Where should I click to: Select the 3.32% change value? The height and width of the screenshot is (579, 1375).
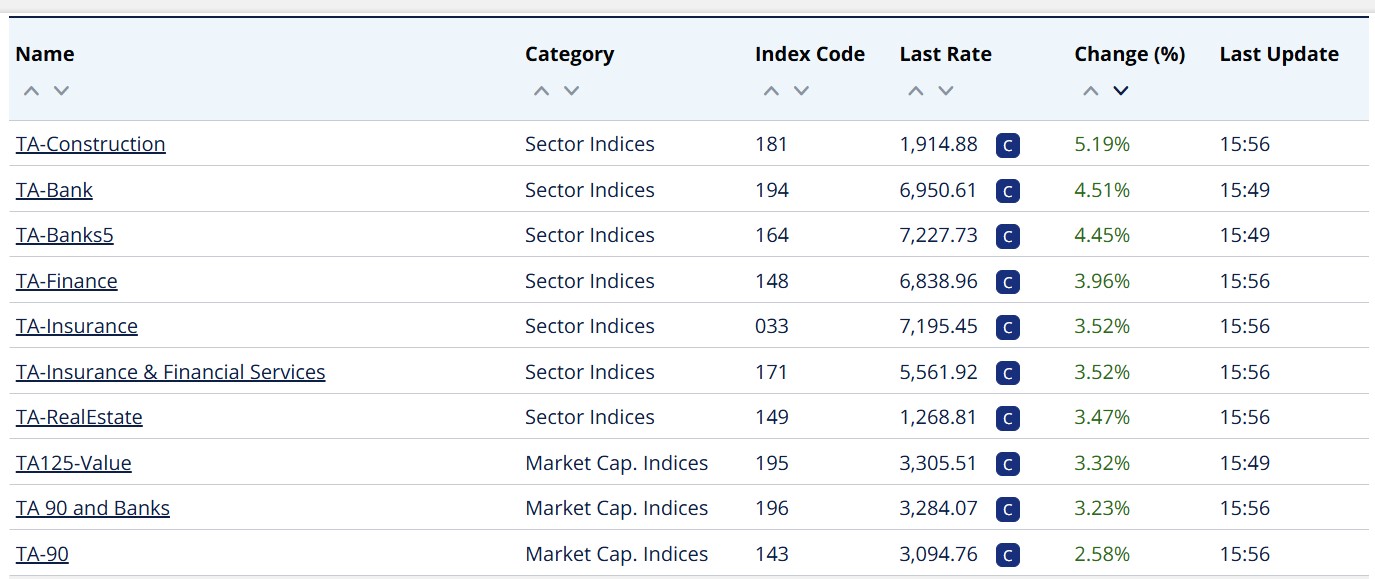pos(1102,463)
